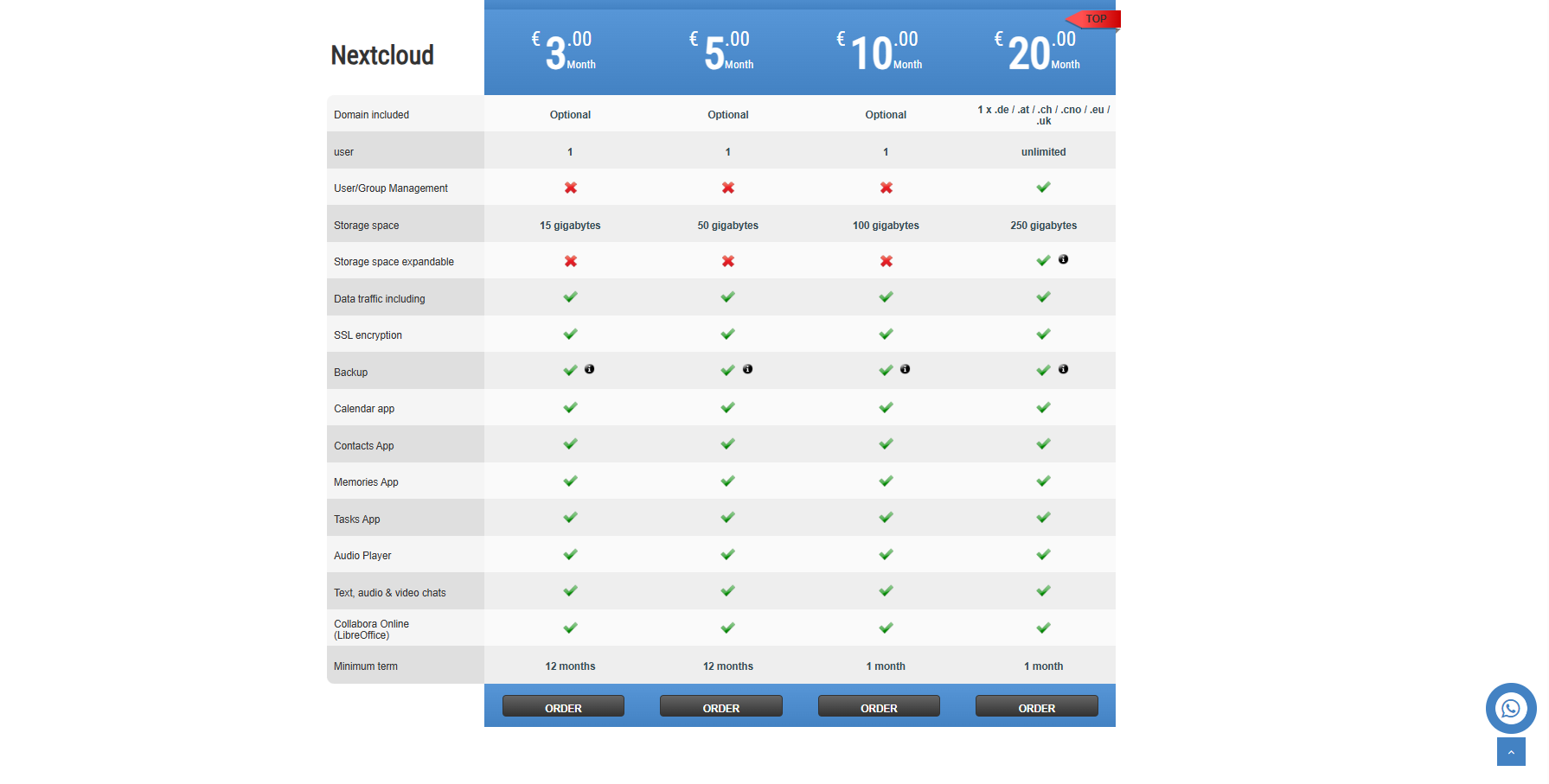Click the 'User/Group Management' row label
Screen dimensions: 1549x784
point(391,188)
